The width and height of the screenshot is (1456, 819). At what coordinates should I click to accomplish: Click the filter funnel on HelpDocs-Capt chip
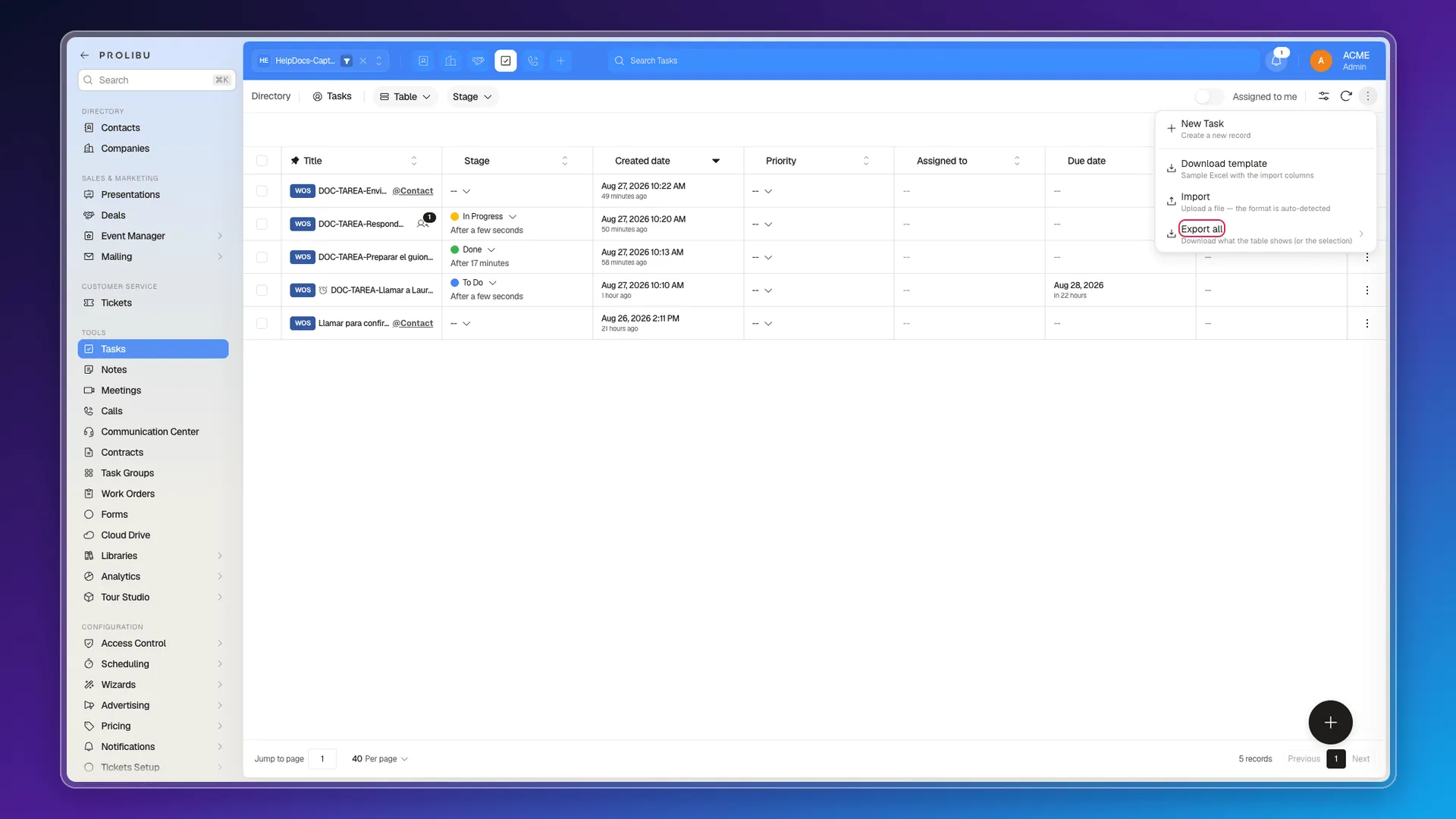(x=347, y=61)
